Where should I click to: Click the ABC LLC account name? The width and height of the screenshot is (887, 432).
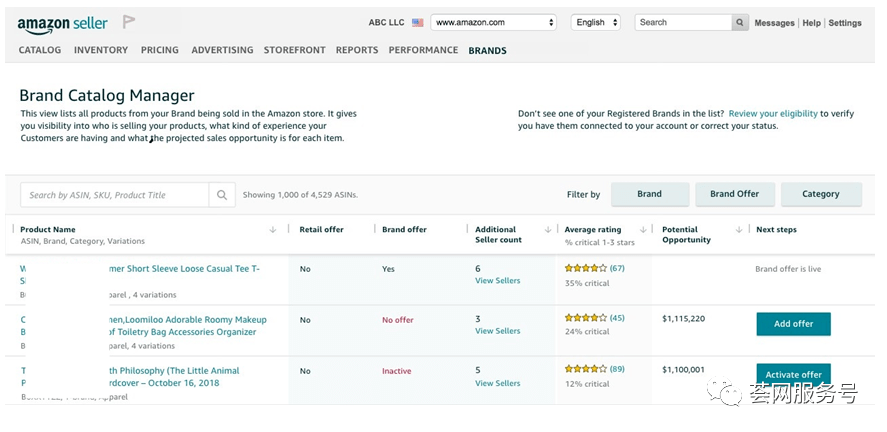[x=386, y=23]
